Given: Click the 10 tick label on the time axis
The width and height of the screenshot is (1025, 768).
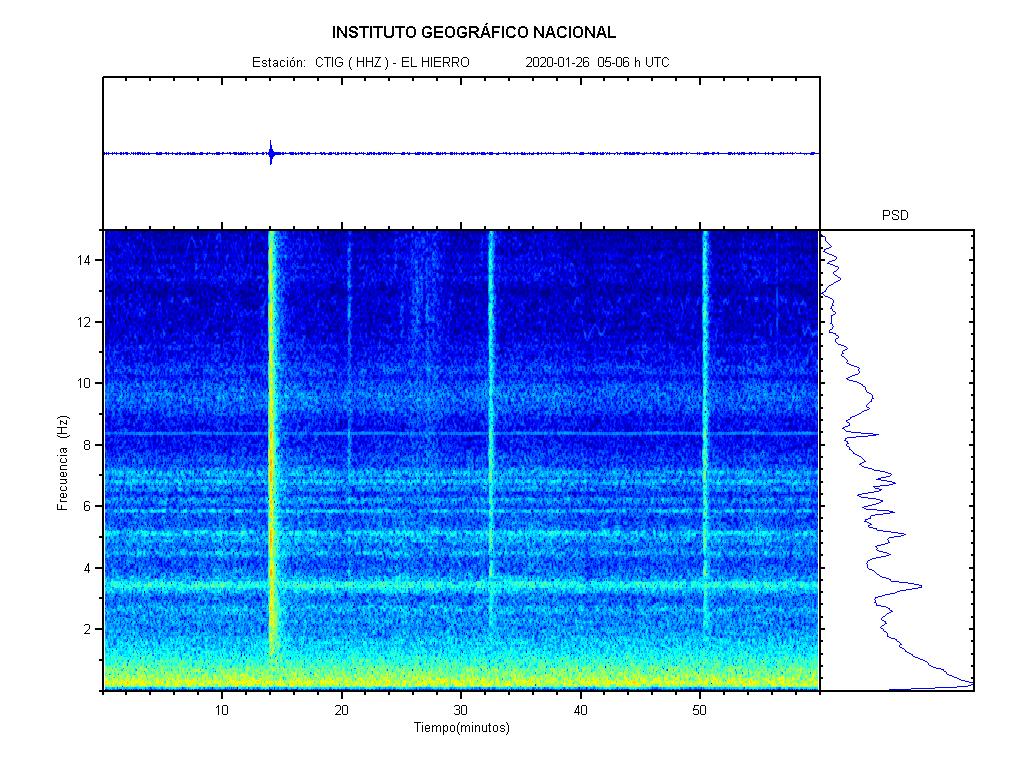Looking at the screenshot, I should click(x=222, y=710).
